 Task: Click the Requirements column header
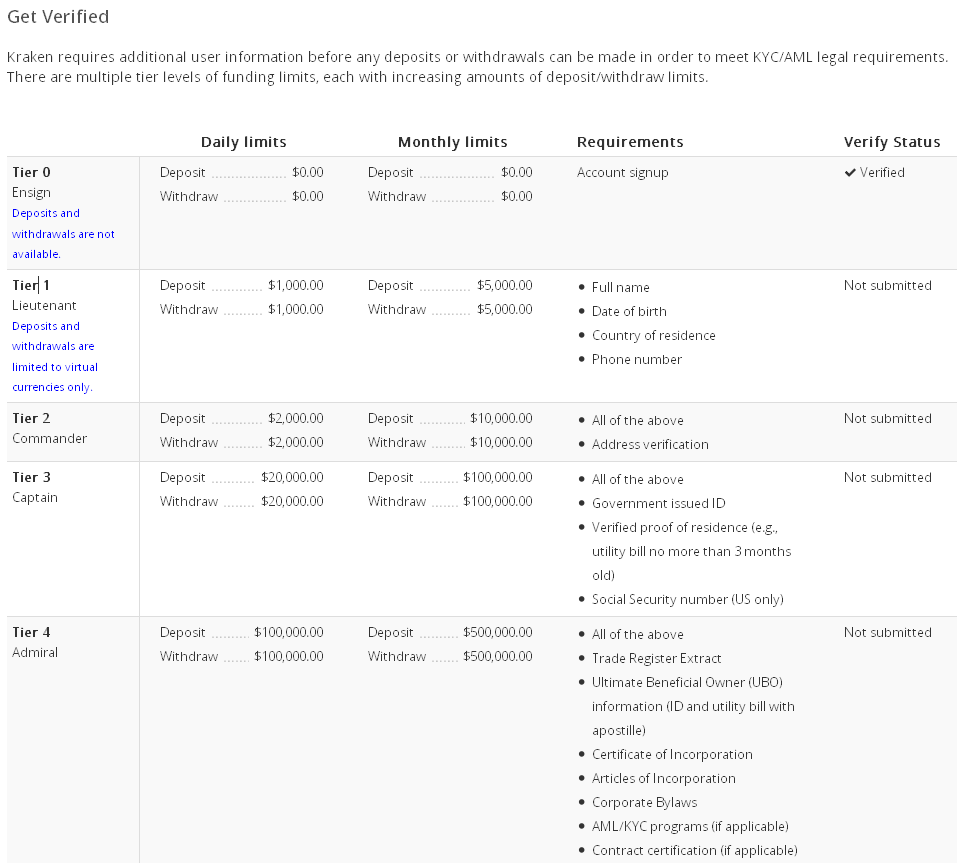[630, 142]
